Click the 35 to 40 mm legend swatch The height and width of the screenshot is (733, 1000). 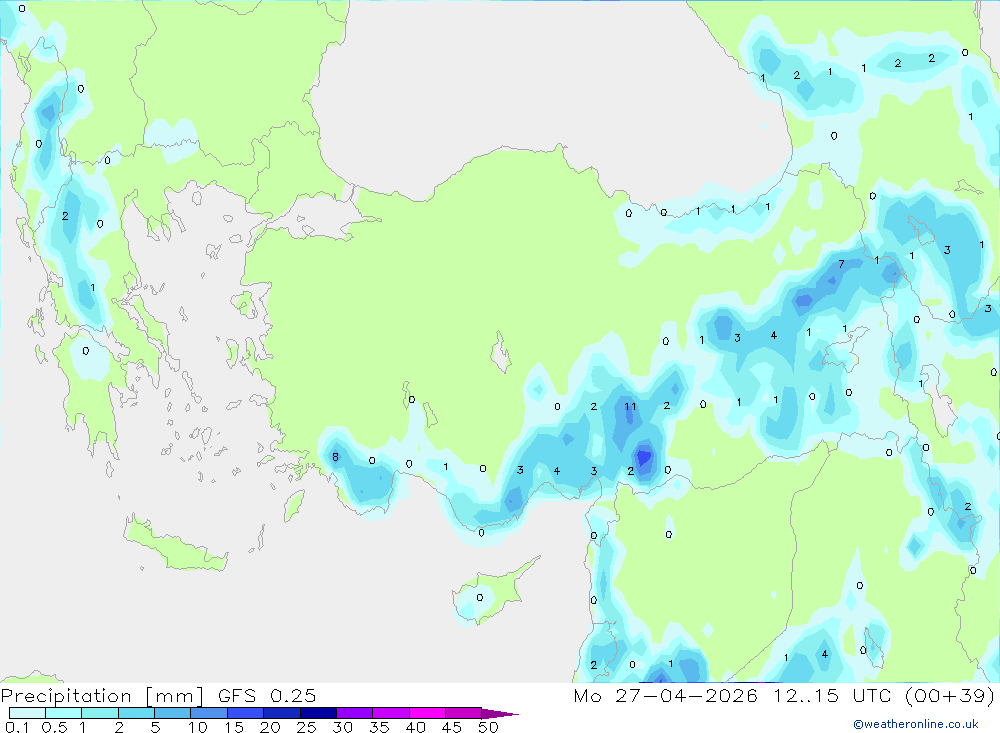[390, 713]
